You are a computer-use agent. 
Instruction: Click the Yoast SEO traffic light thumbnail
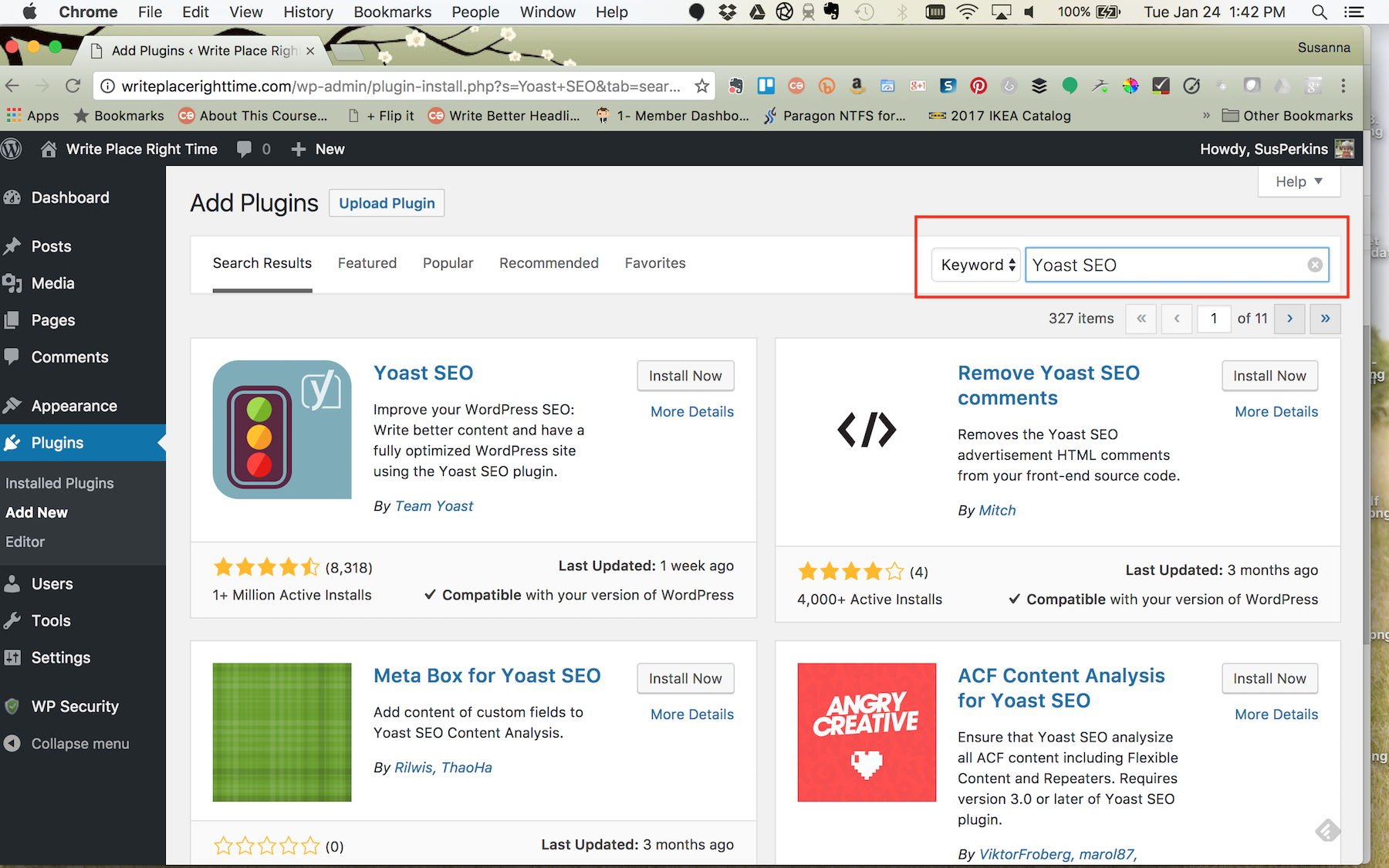coord(282,429)
